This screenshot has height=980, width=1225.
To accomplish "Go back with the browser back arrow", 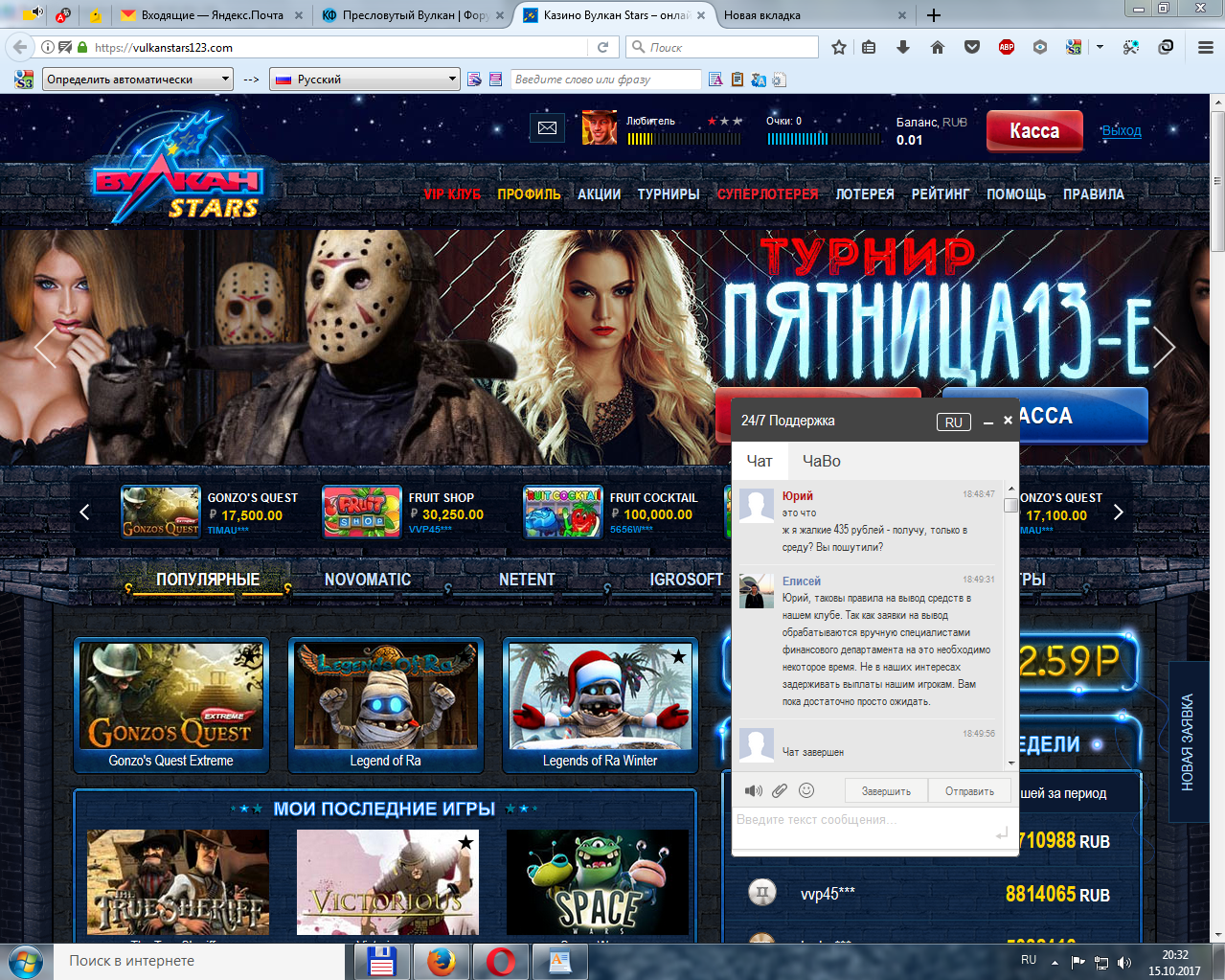I will (x=20, y=47).
